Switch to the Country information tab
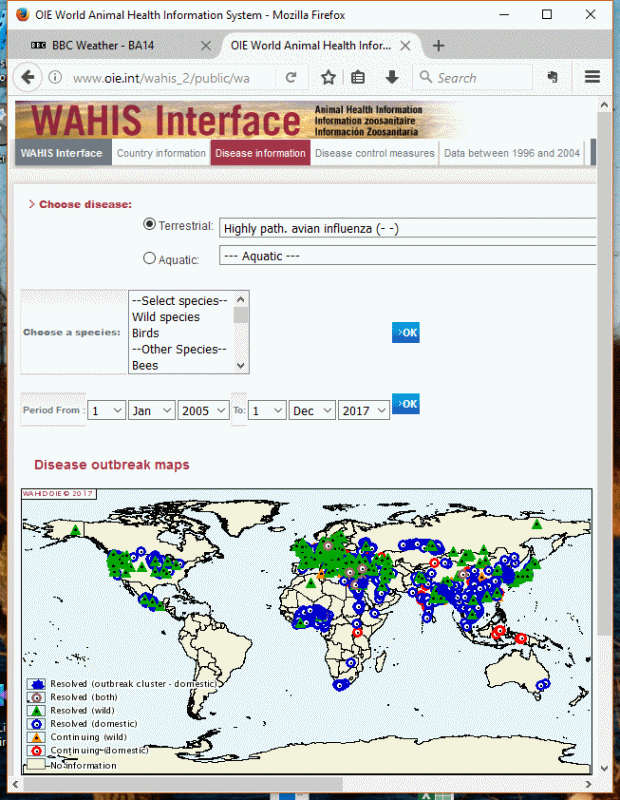 (x=161, y=153)
